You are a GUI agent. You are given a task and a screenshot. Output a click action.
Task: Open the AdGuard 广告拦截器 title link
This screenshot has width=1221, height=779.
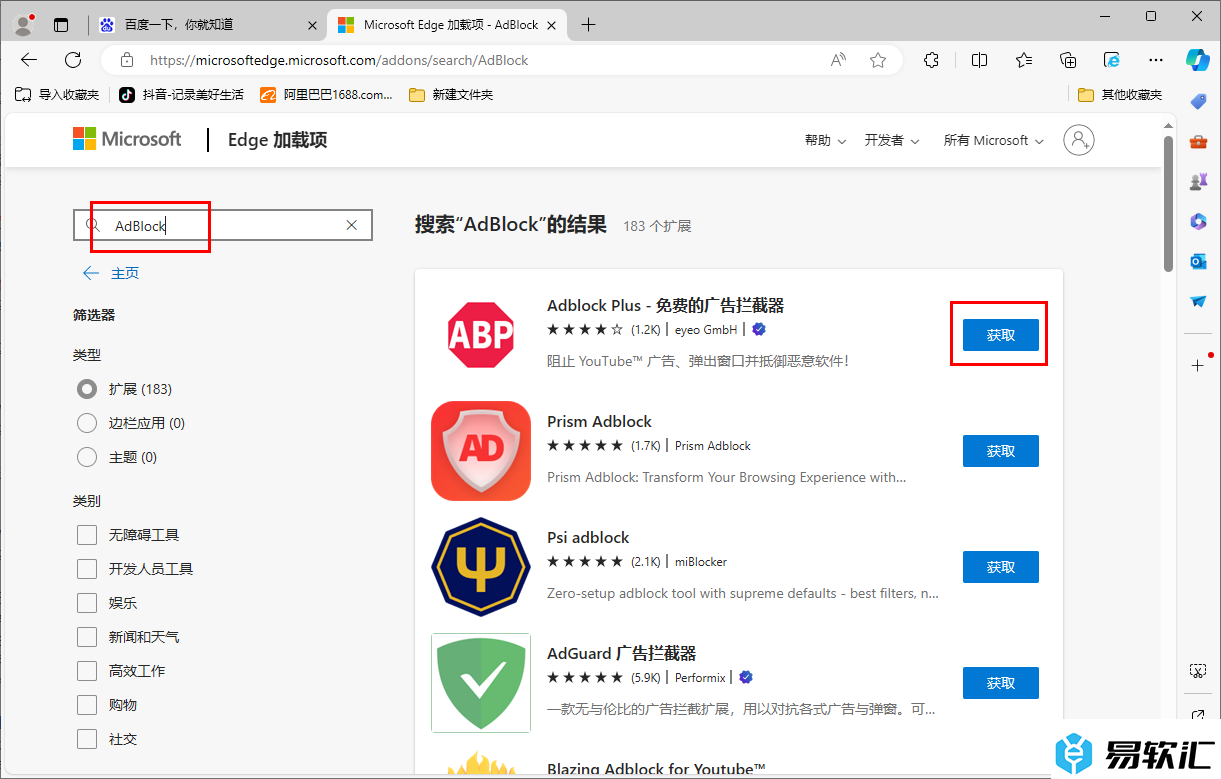click(x=621, y=653)
